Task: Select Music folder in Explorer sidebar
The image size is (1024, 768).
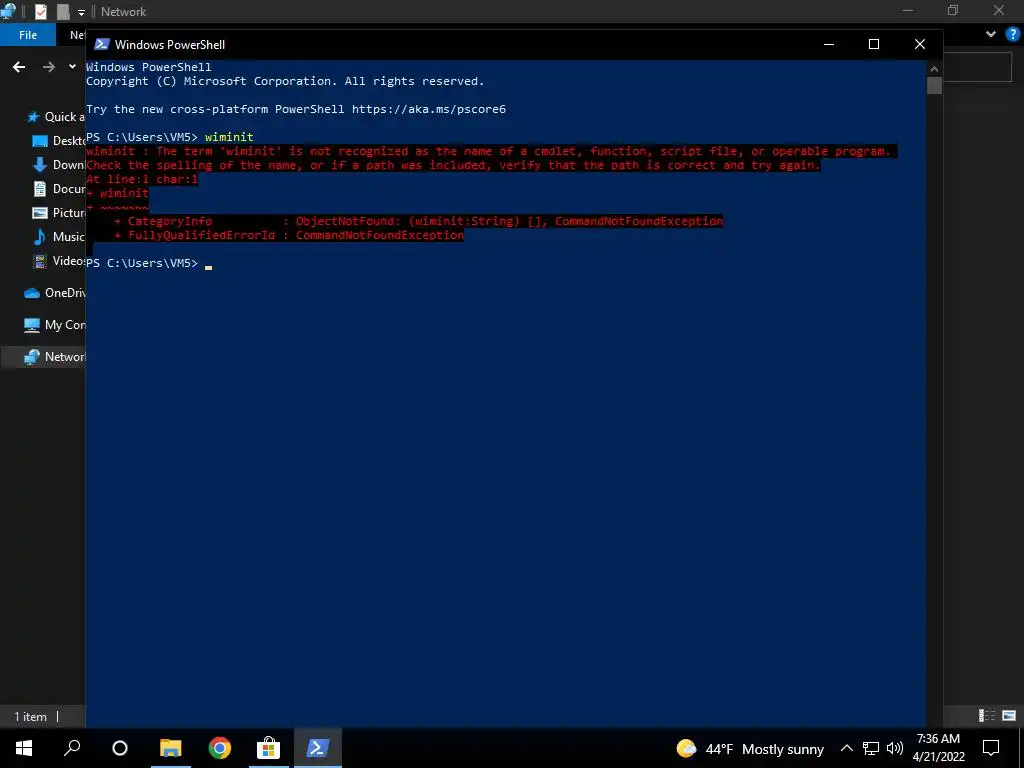Action: (59, 236)
